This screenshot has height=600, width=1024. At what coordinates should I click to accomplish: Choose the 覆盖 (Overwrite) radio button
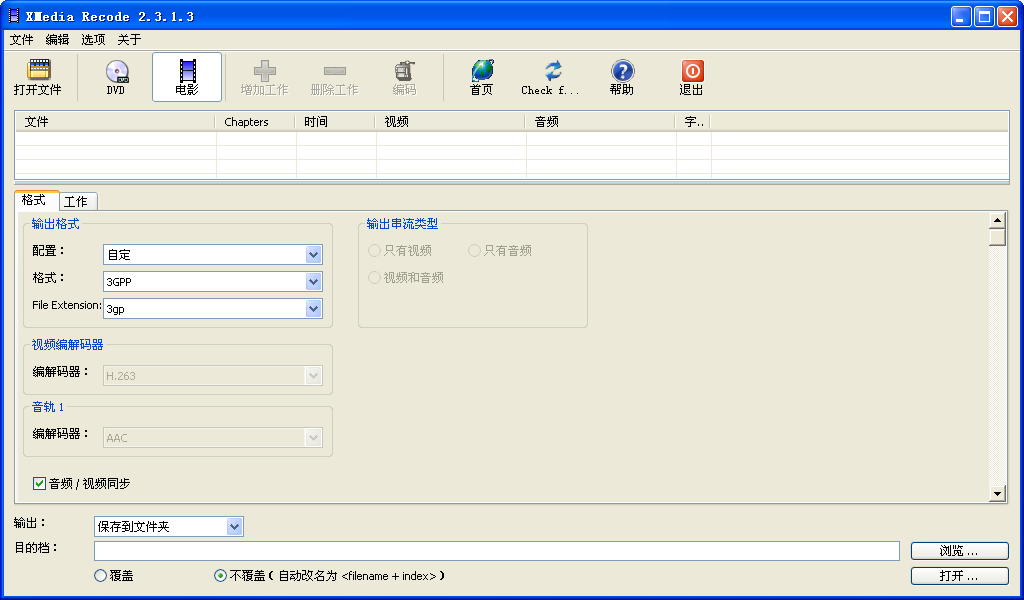[x=101, y=576]
